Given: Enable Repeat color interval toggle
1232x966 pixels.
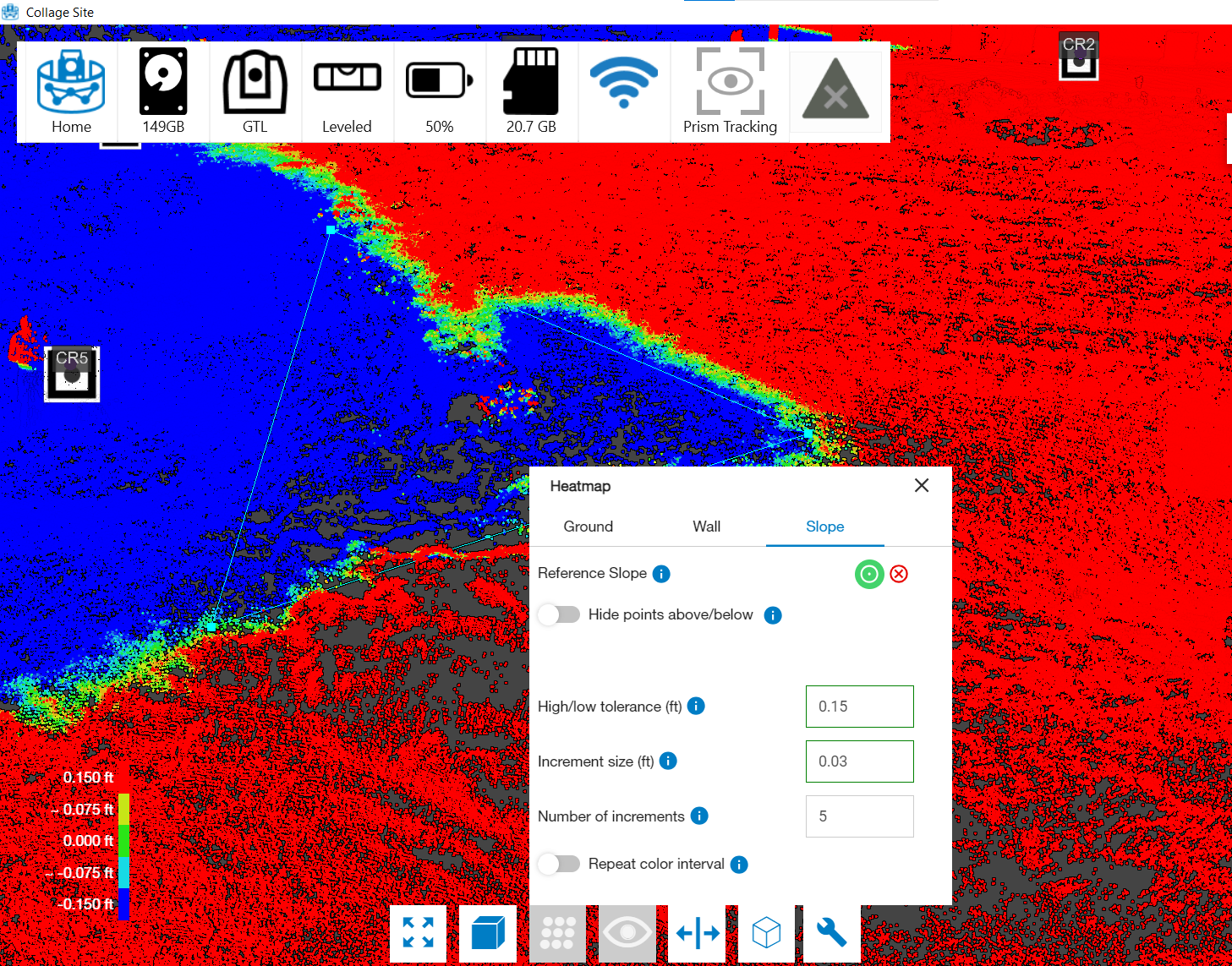Looking at the screenshot, I should pos(559,864).
